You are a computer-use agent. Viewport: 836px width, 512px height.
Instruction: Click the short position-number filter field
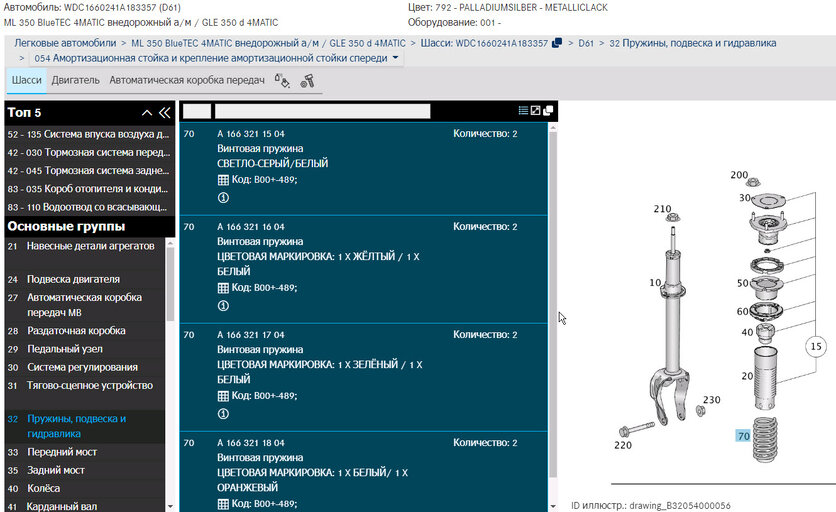[197, 111]
